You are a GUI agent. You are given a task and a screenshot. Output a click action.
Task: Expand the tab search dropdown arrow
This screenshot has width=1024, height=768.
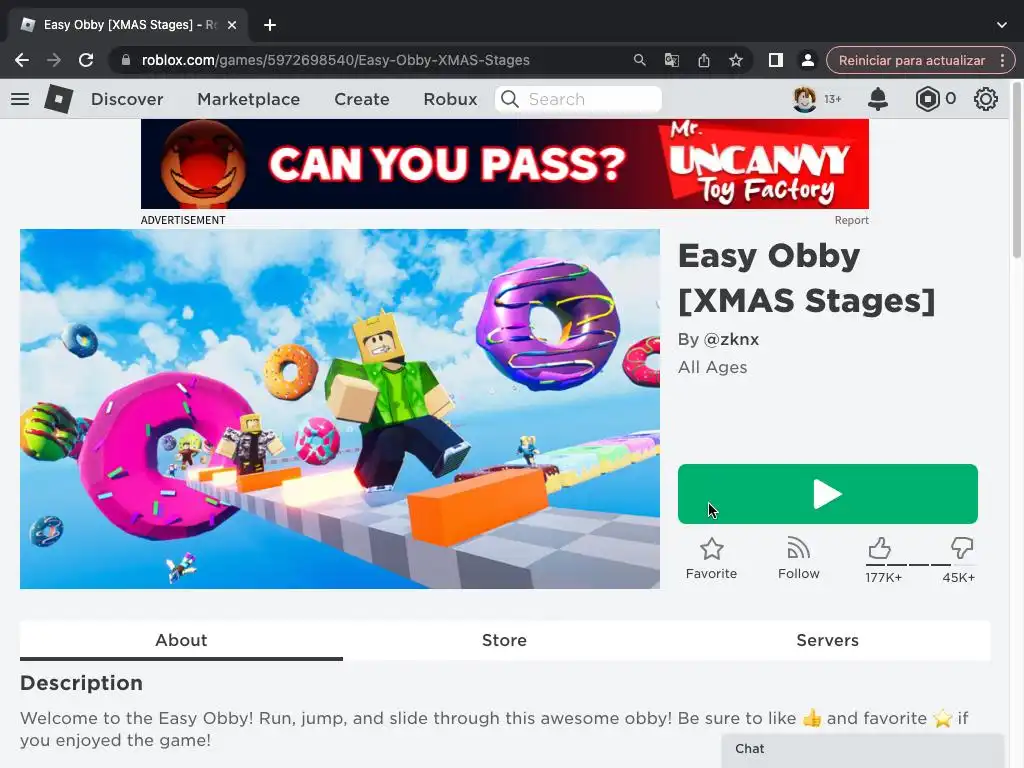pyautogui.click(x=1001, y=25)
